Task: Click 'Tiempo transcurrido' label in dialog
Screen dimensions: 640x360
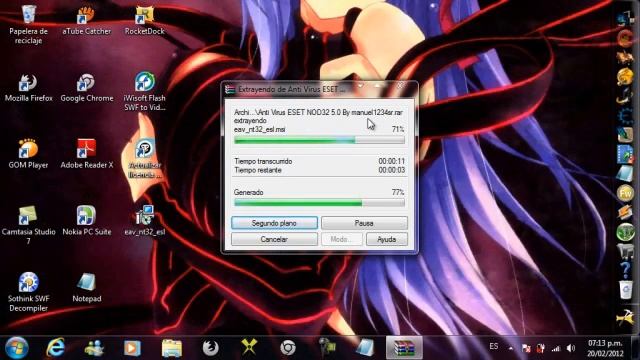Action: (x=263, y=161)
